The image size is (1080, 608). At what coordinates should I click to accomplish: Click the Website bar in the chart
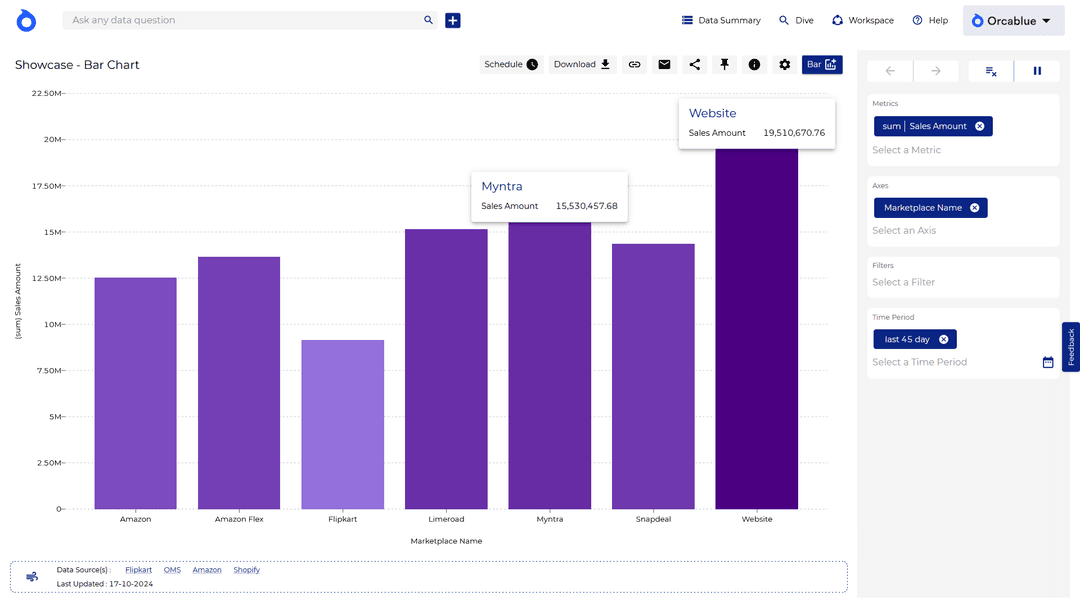click(757, 330)
